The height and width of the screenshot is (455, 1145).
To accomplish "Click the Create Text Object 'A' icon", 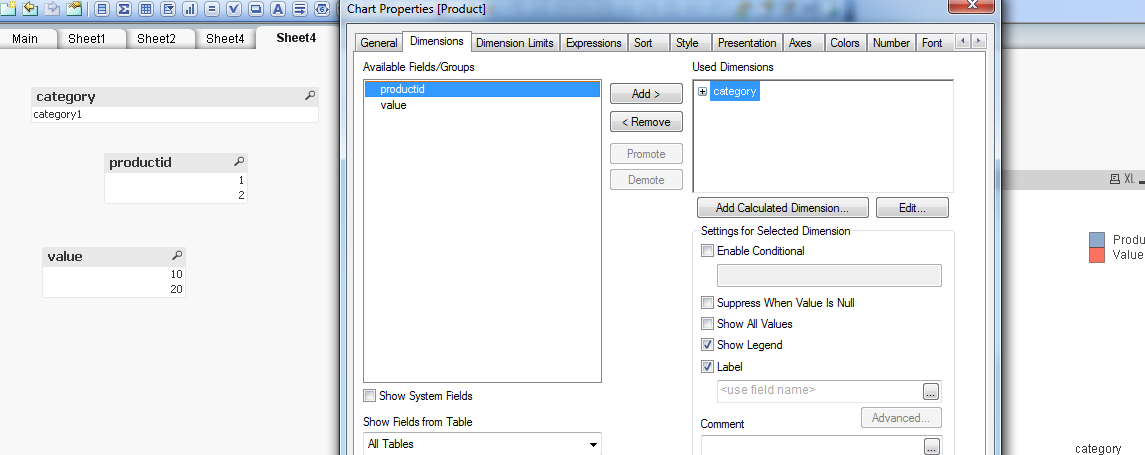I will 277,9.
